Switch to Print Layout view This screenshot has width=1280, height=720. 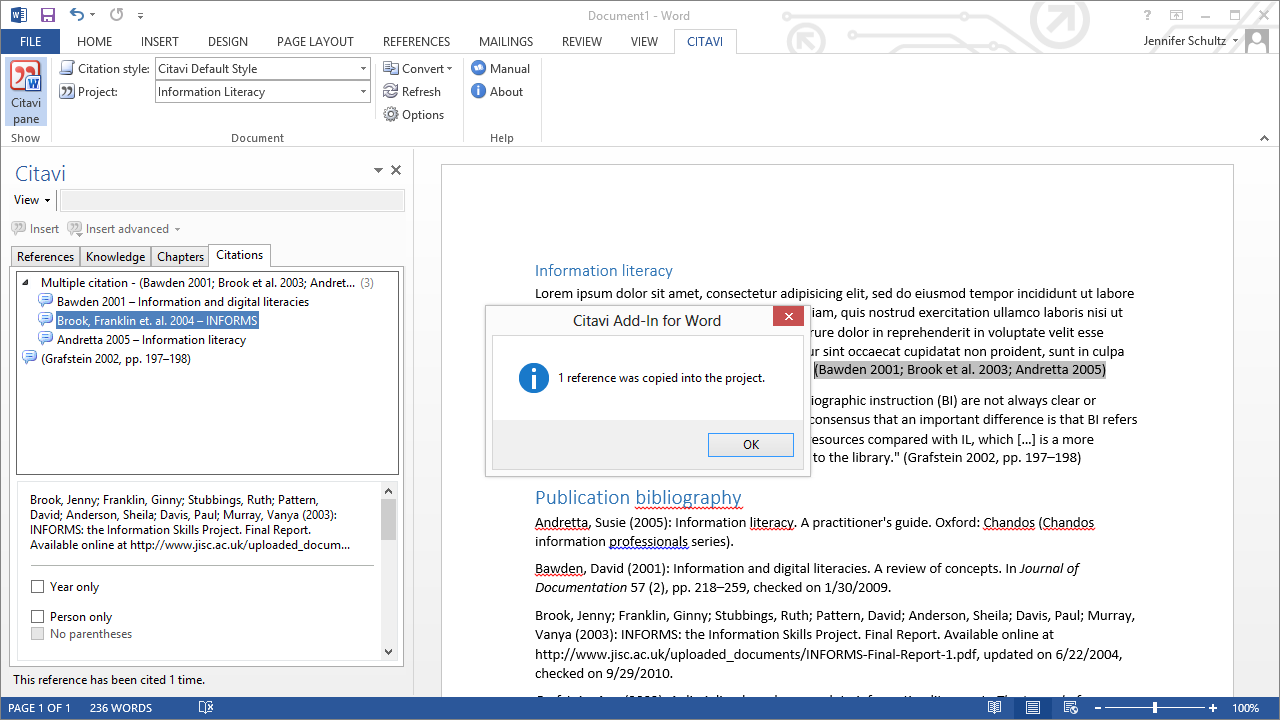(x=1032, y=708)
